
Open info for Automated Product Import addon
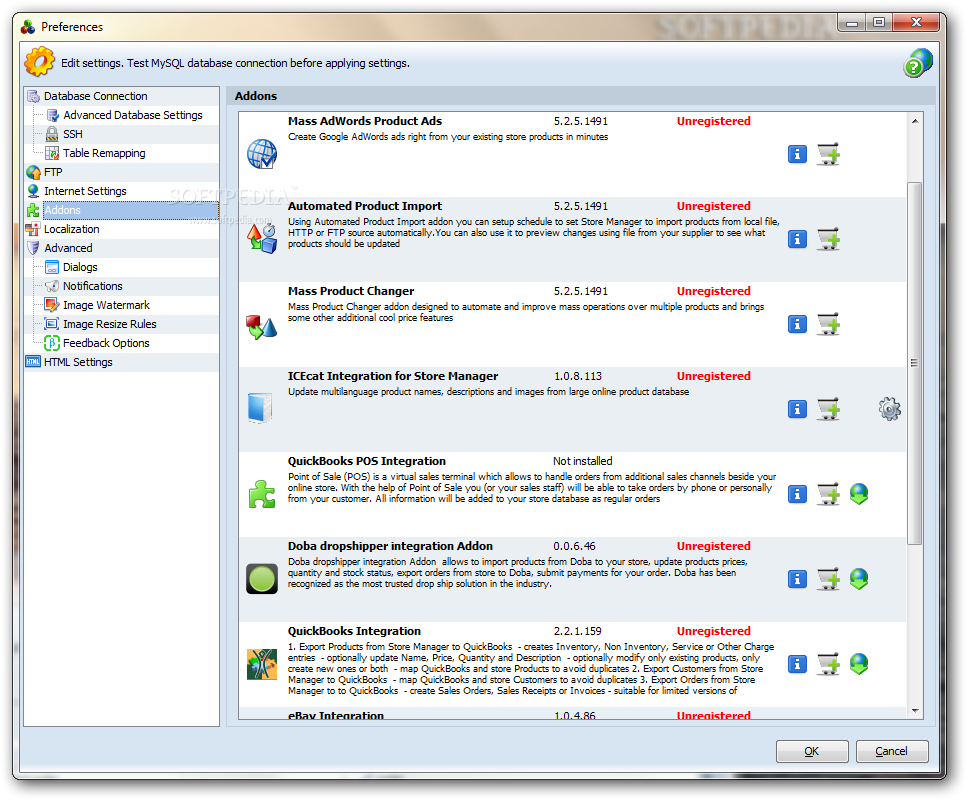tap(797, 239)
